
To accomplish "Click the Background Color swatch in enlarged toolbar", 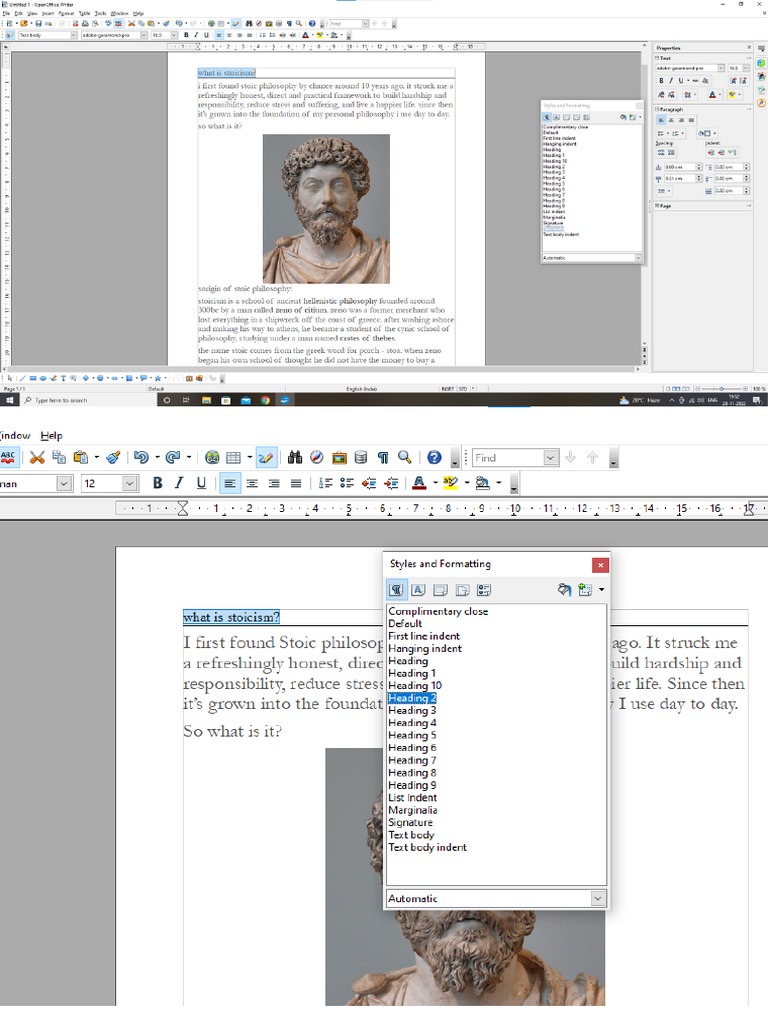I will click(483, 483).
